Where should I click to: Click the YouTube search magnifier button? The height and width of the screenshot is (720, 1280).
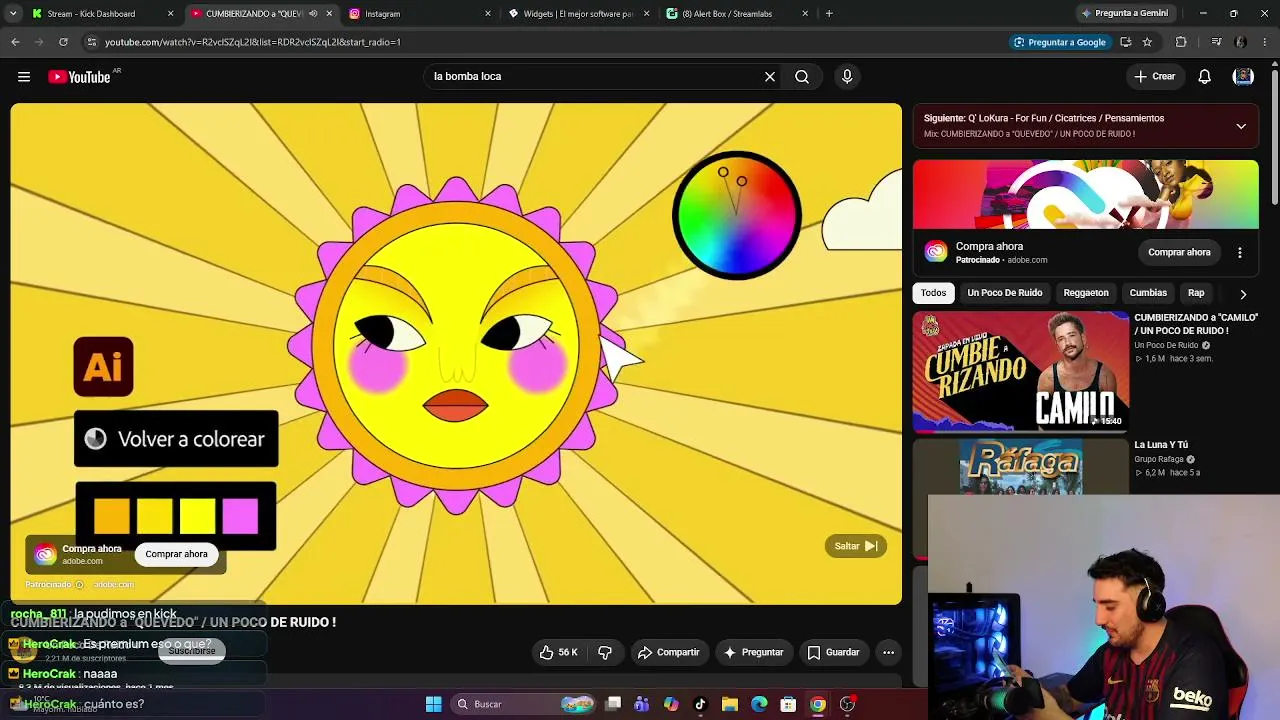(x=802, y=77)
